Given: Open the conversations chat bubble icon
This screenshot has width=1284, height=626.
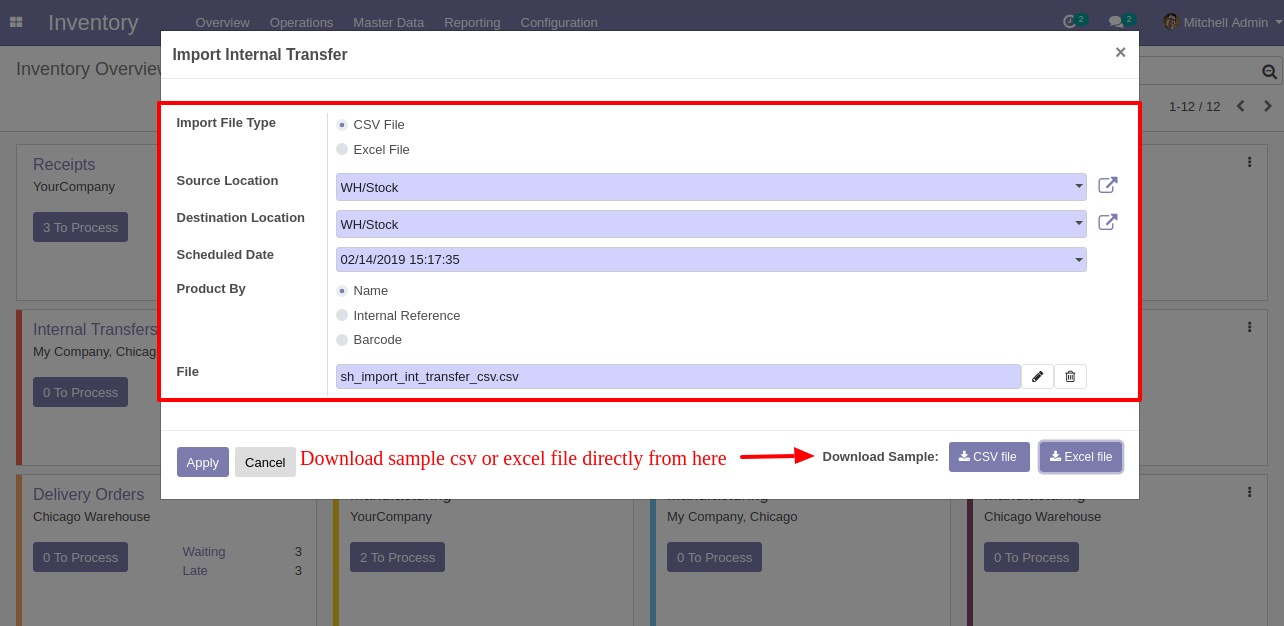Looking at the screenshot, I should click(1116, 22).
